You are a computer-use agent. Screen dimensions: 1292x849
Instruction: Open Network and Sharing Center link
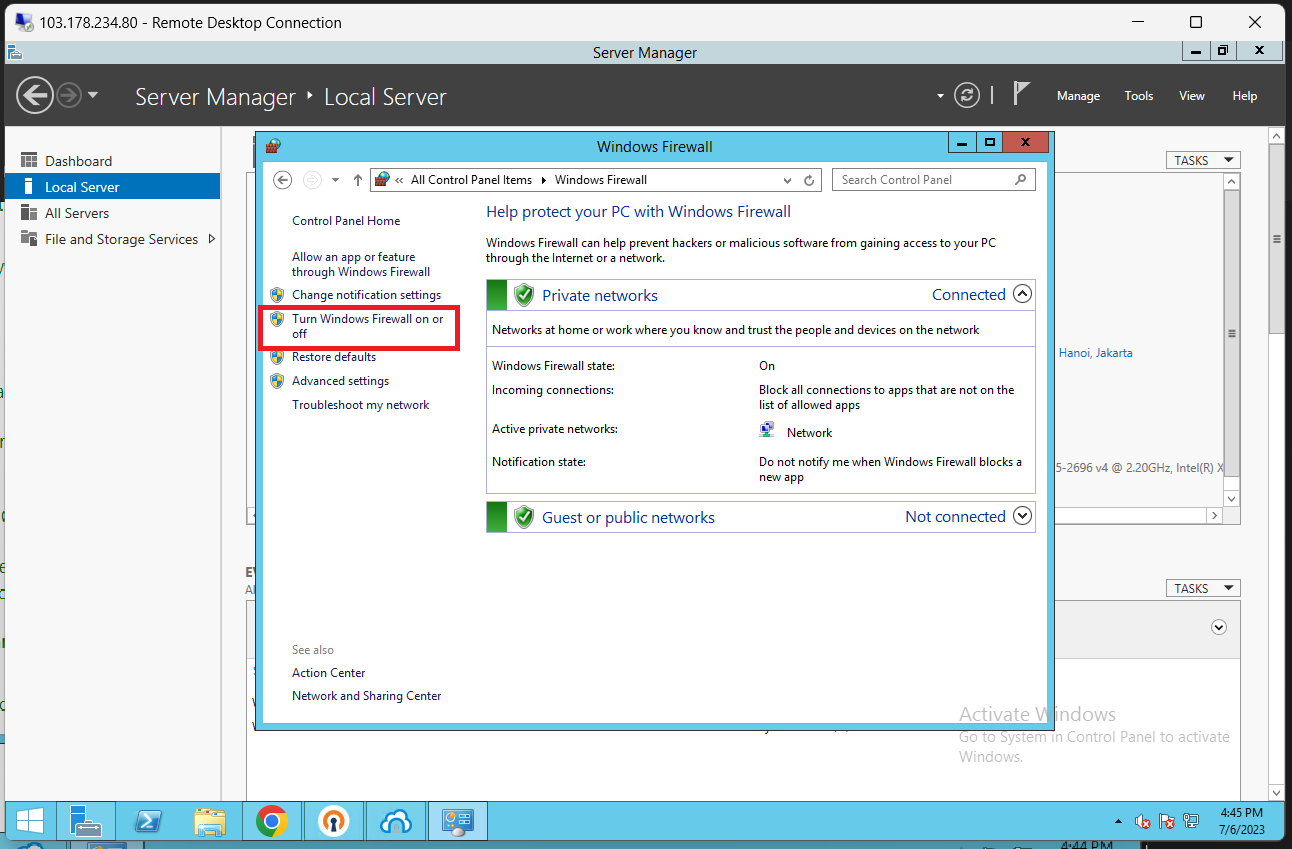366,696
